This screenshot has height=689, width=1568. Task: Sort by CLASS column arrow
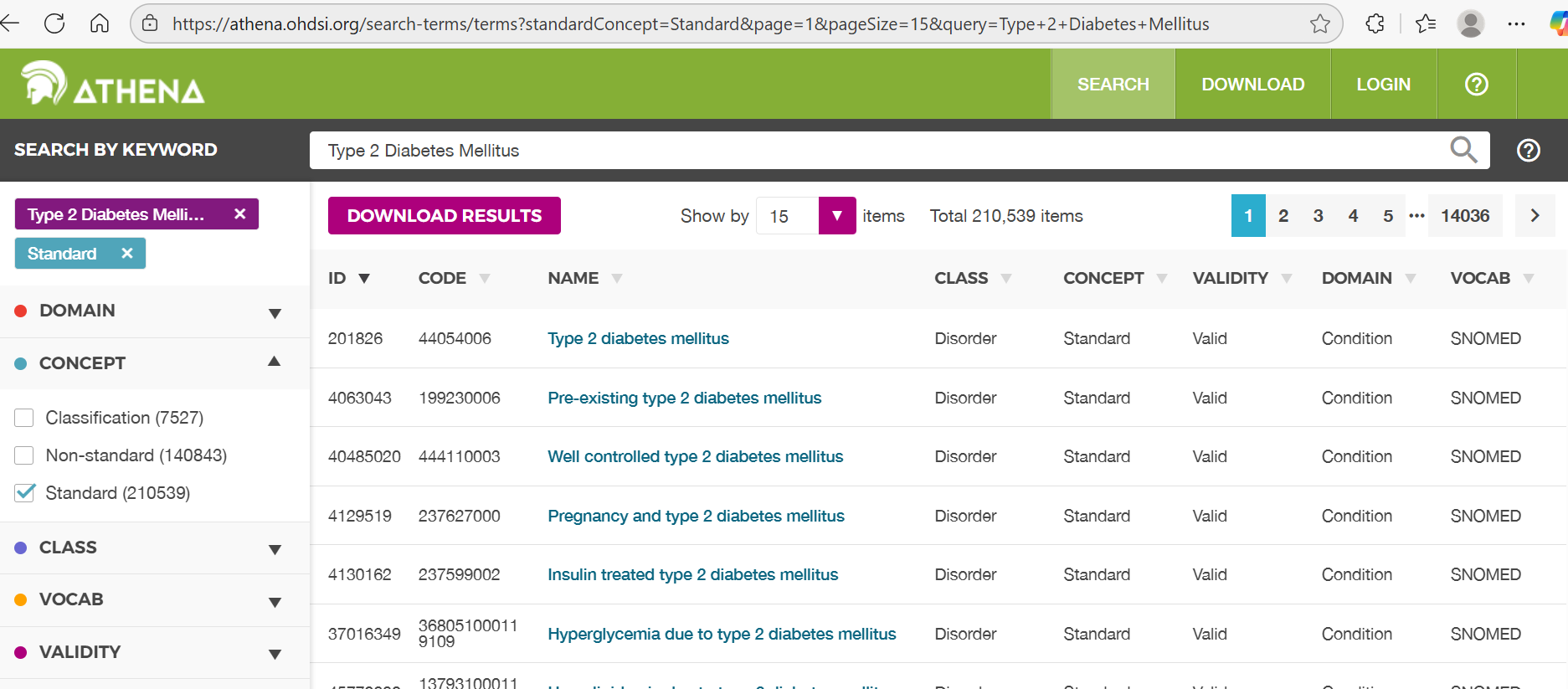1006,279
